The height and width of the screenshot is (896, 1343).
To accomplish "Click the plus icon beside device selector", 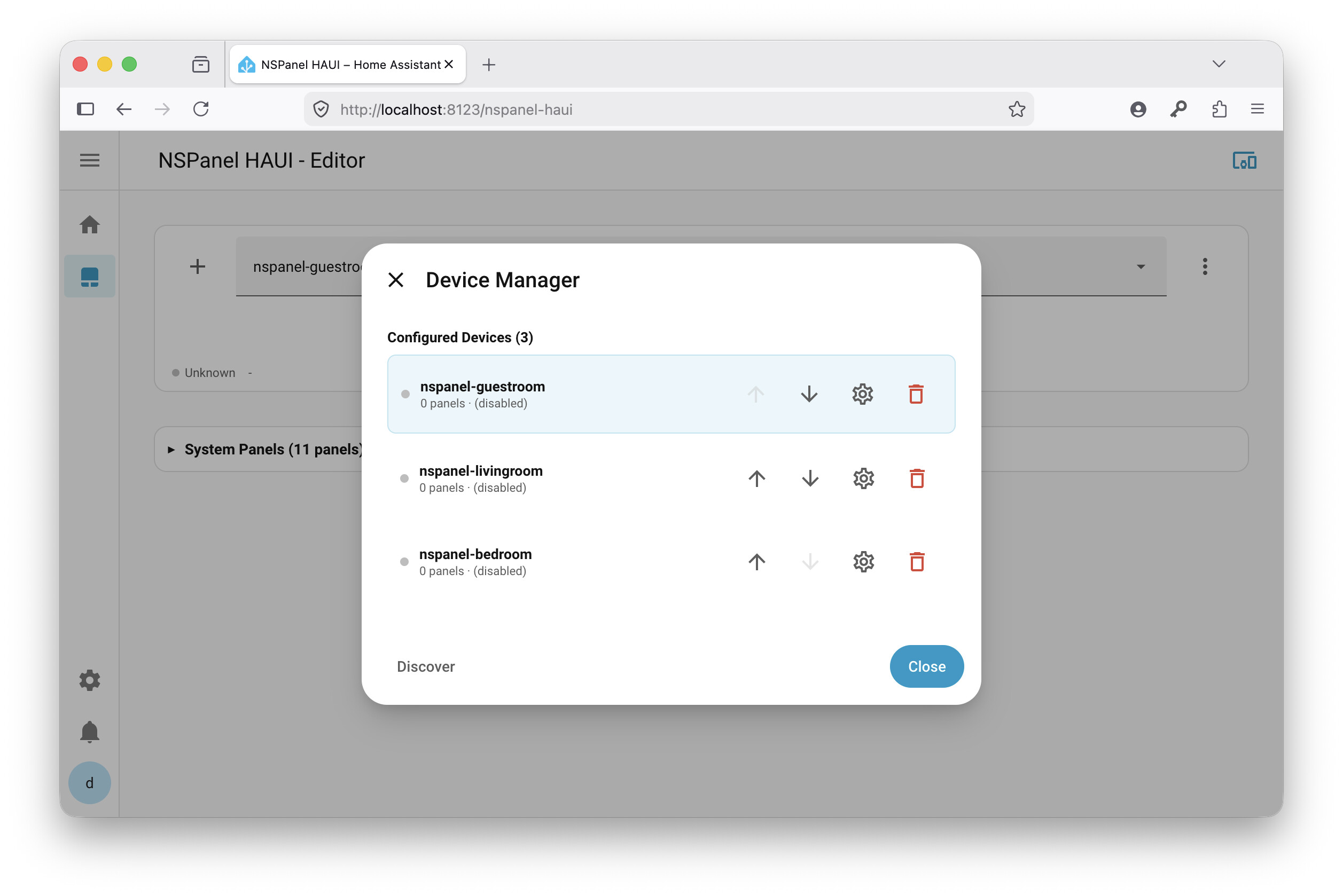I will tap(197, 266).
